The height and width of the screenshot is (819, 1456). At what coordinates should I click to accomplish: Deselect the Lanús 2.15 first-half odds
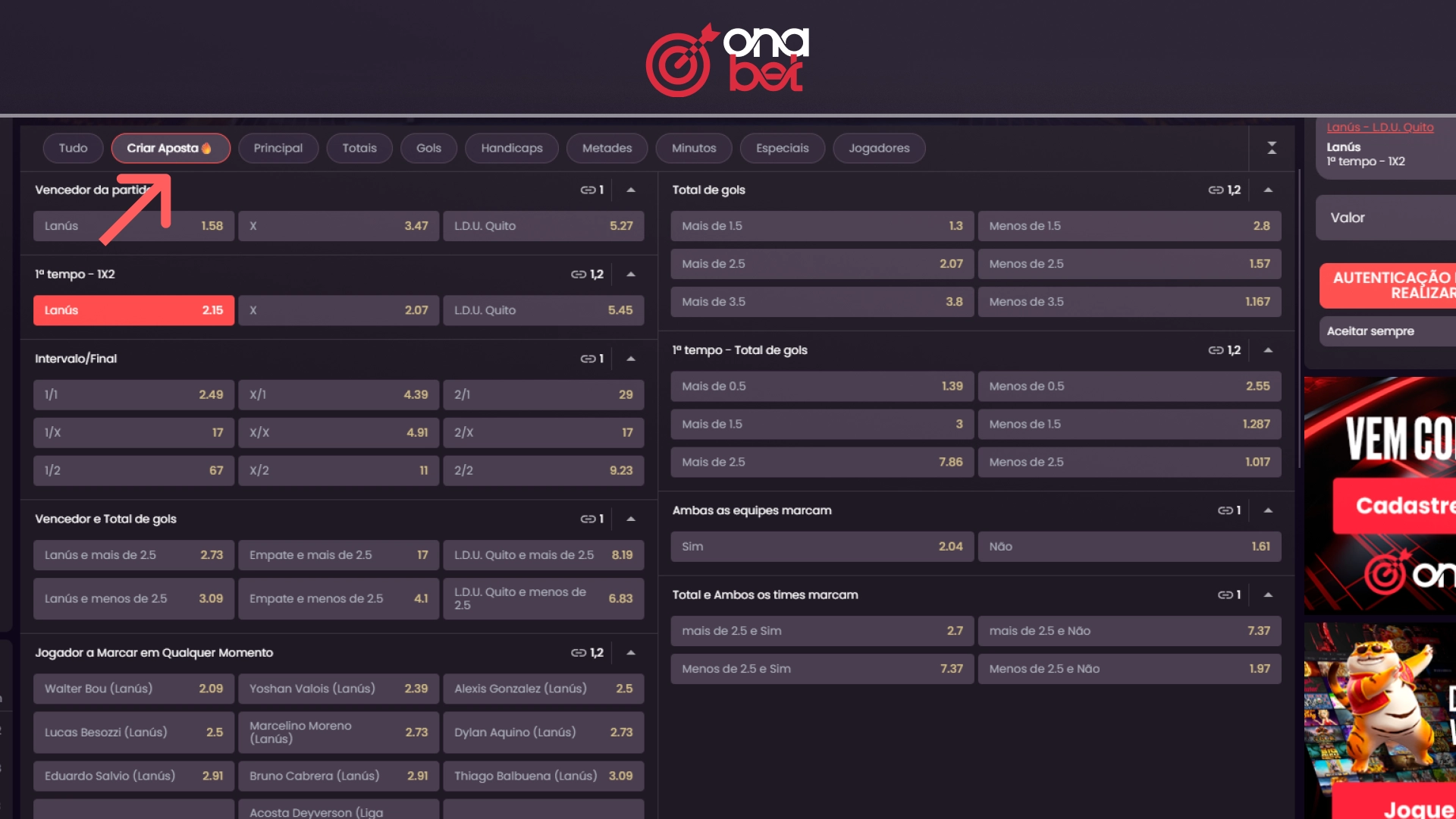(133, 310)
